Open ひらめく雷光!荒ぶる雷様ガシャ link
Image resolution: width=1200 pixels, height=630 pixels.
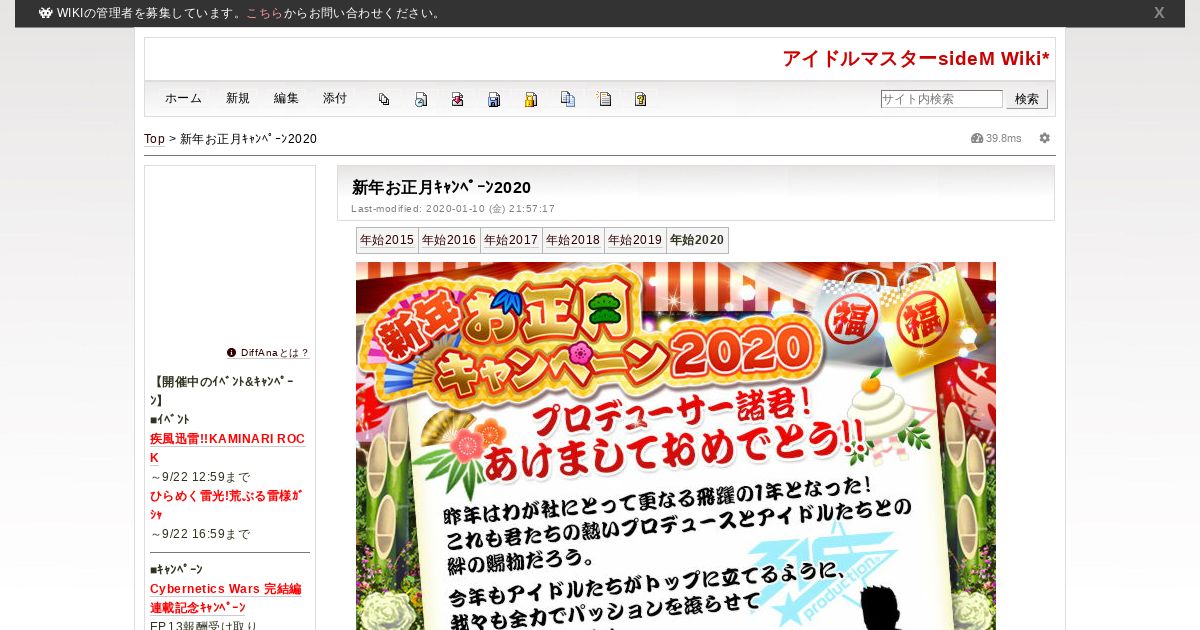226,505
